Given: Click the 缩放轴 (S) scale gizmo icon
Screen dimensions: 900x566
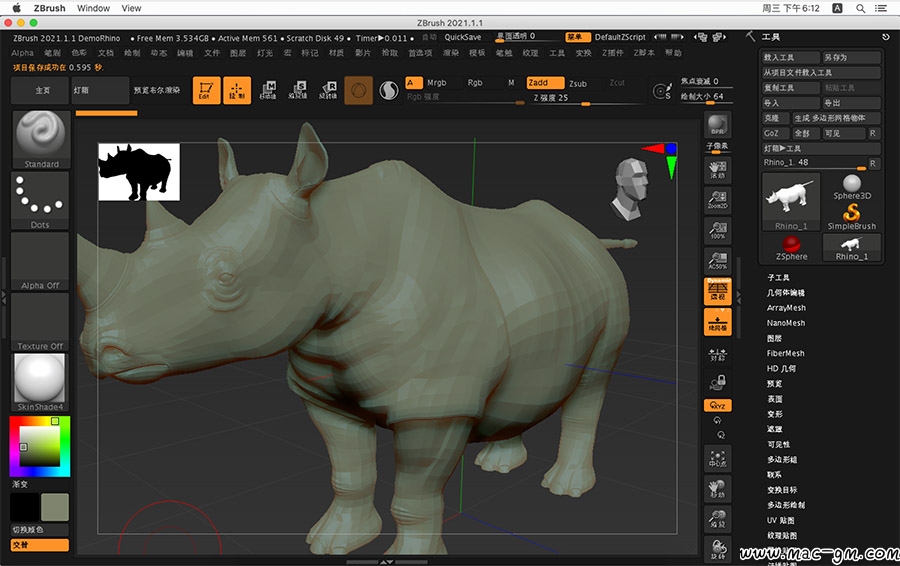Looking at the screenshot, I should click(x=297, y=90).
